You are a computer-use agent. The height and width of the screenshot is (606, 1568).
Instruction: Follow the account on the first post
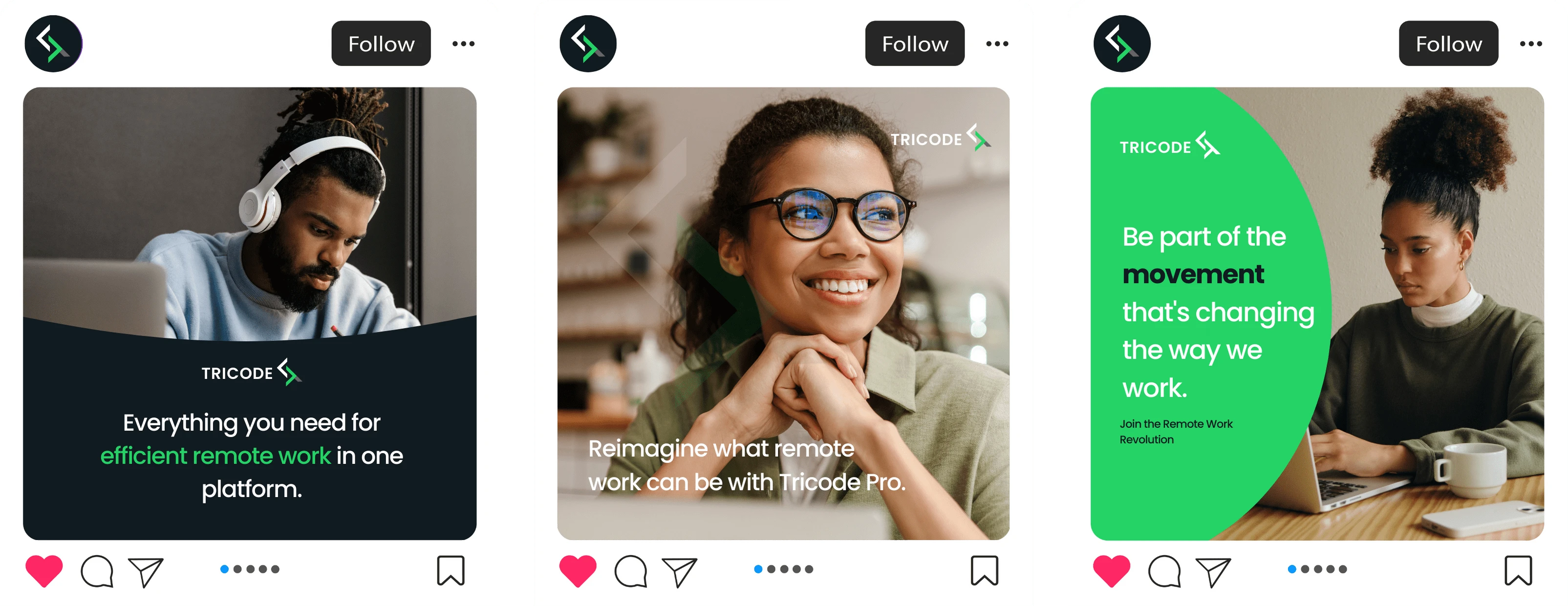pos(381,44)
